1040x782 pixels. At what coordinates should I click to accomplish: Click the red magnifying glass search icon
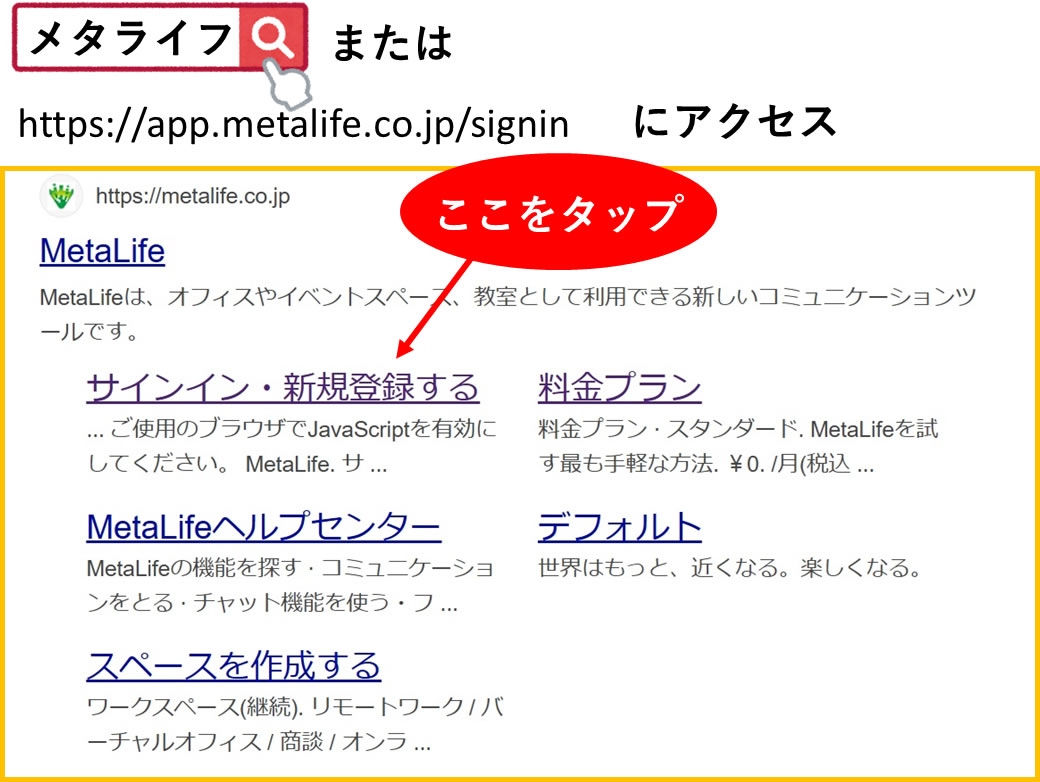tap(271, 38)
